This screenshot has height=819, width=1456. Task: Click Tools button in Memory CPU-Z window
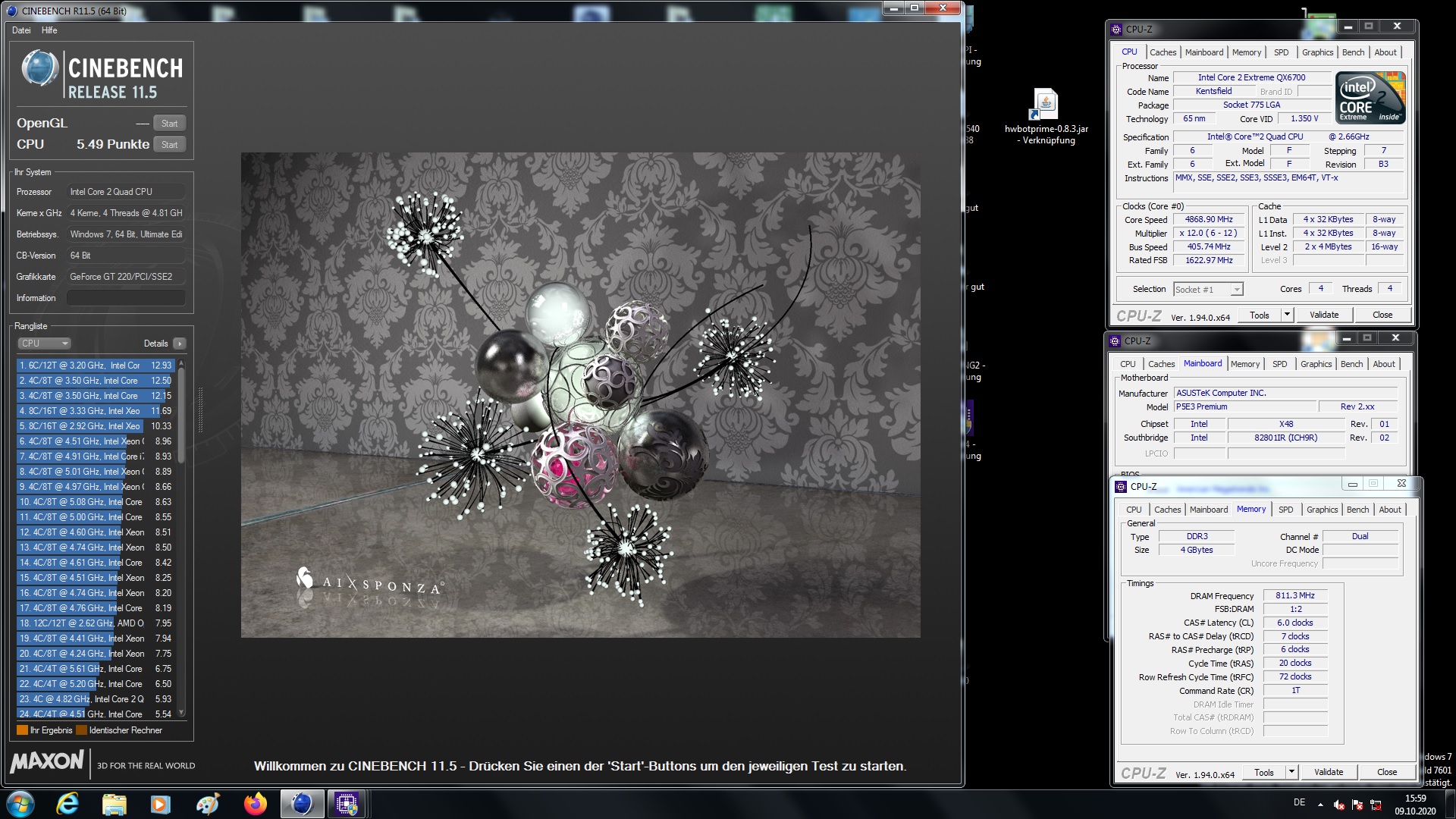[1264, 772]
